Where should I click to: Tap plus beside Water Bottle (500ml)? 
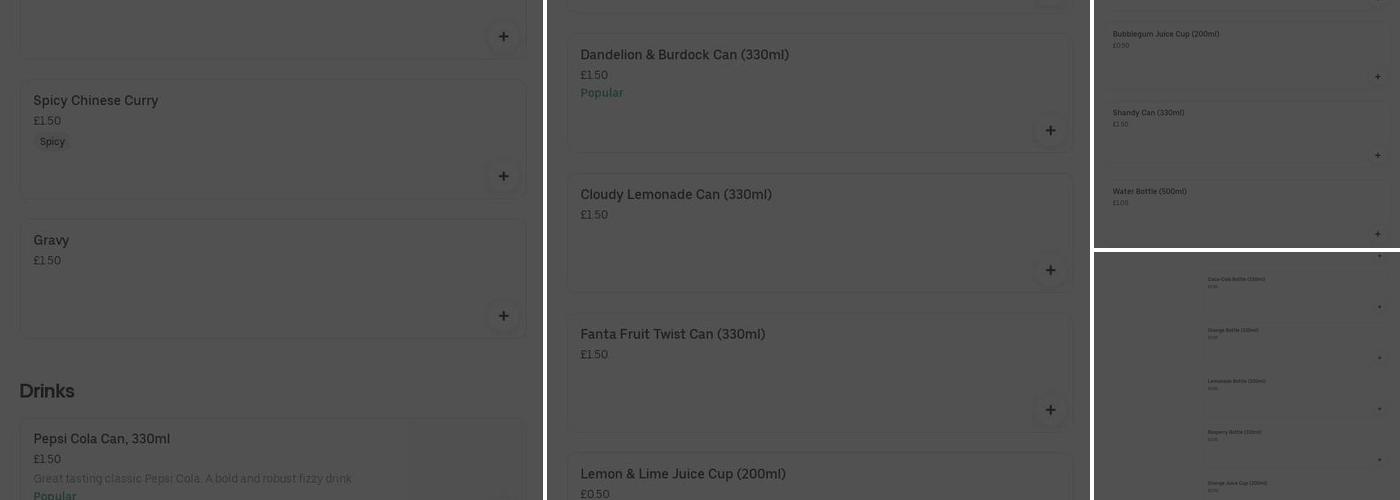[1378, 234]
